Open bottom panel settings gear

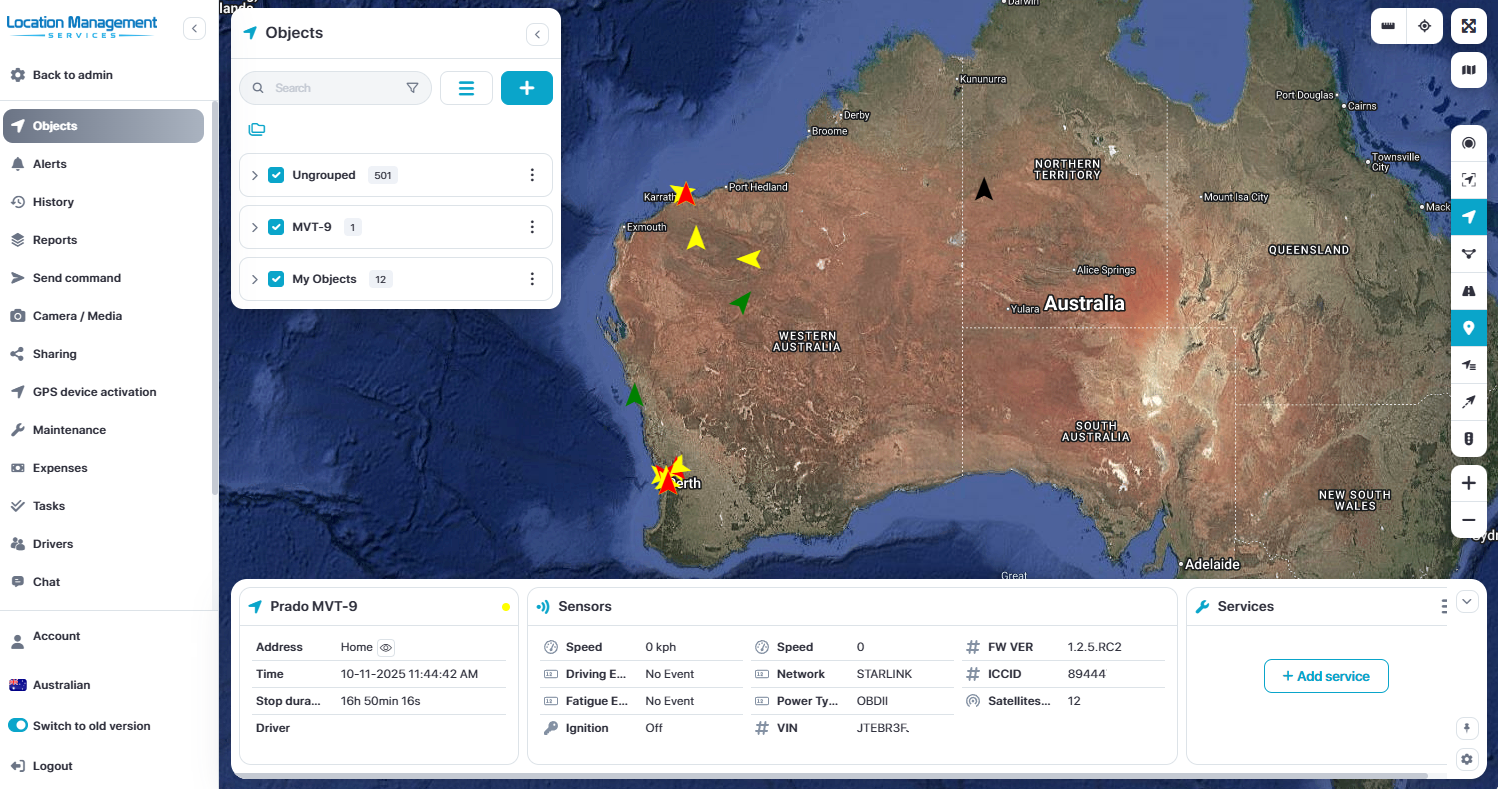tap(1467, 759)
